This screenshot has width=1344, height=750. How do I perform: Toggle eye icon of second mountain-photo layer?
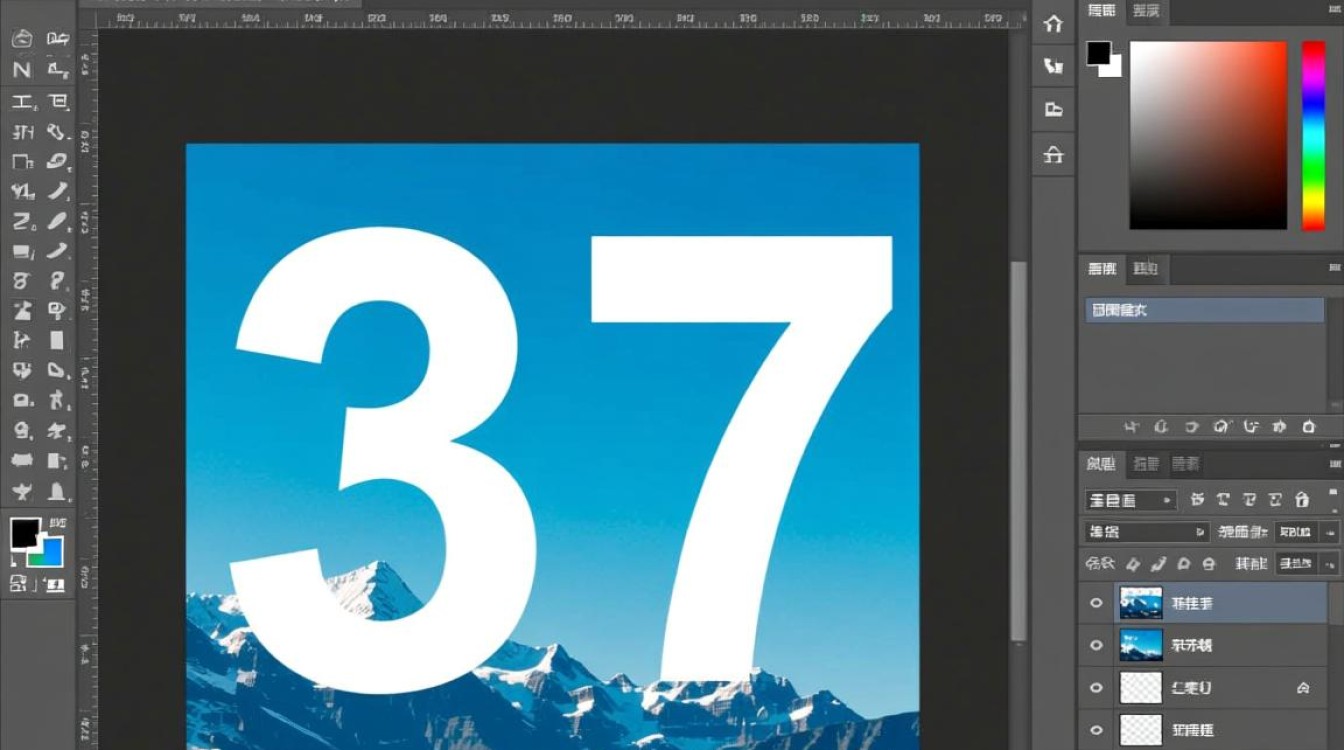1096,646
